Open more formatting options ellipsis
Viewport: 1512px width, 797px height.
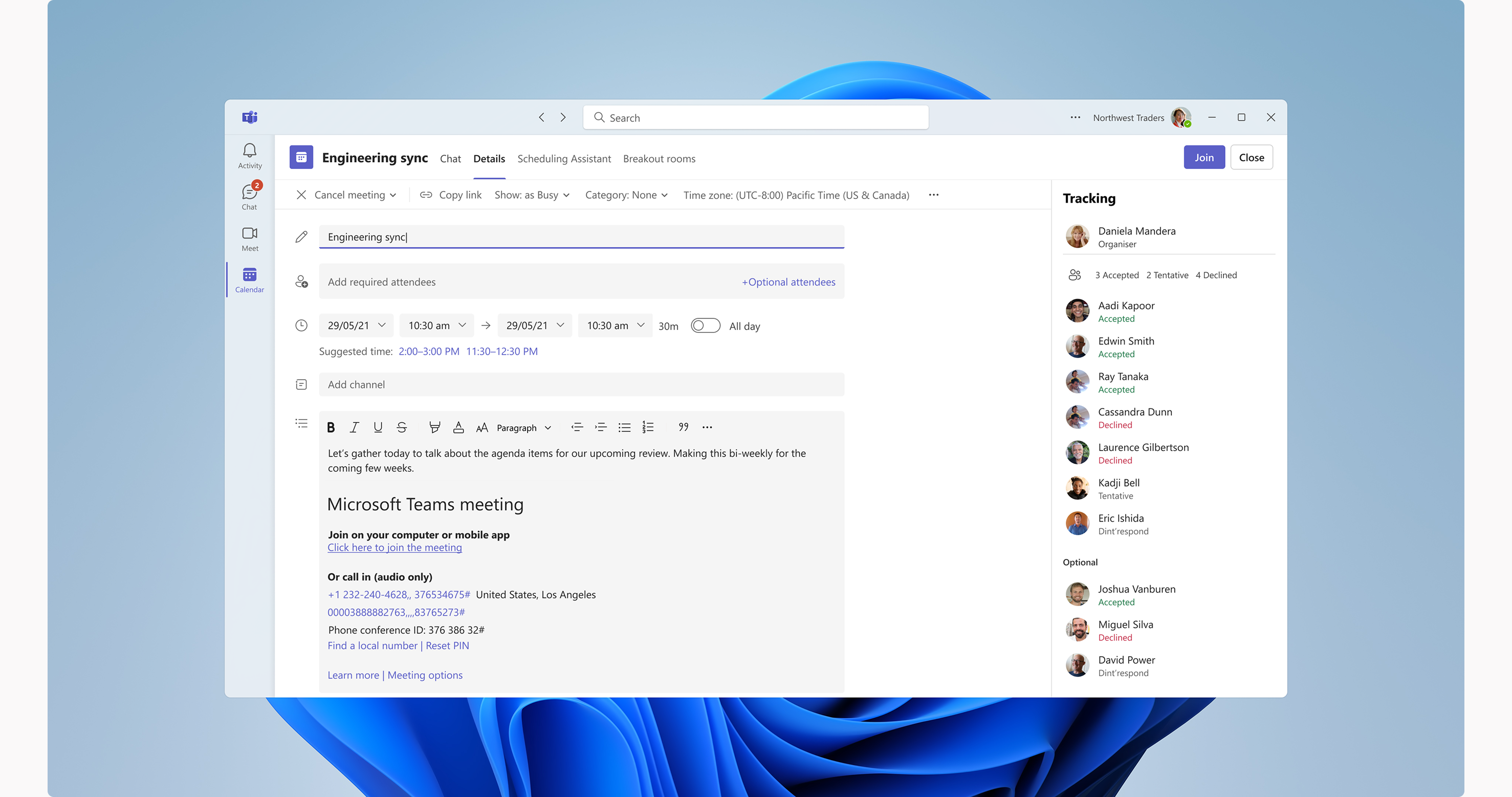(707, 427)
